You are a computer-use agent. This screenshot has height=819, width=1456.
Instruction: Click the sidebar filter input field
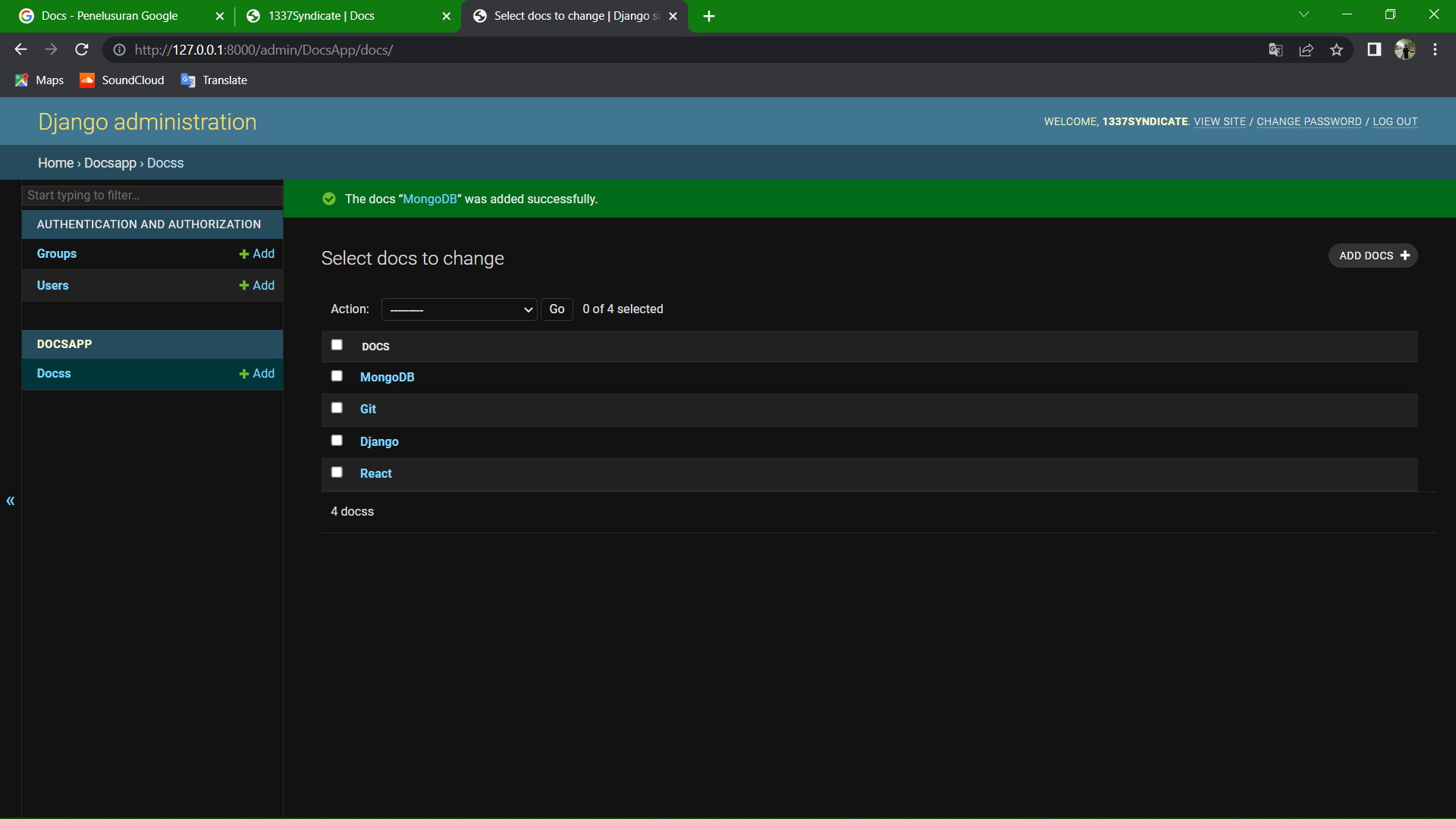click(152, 196)
